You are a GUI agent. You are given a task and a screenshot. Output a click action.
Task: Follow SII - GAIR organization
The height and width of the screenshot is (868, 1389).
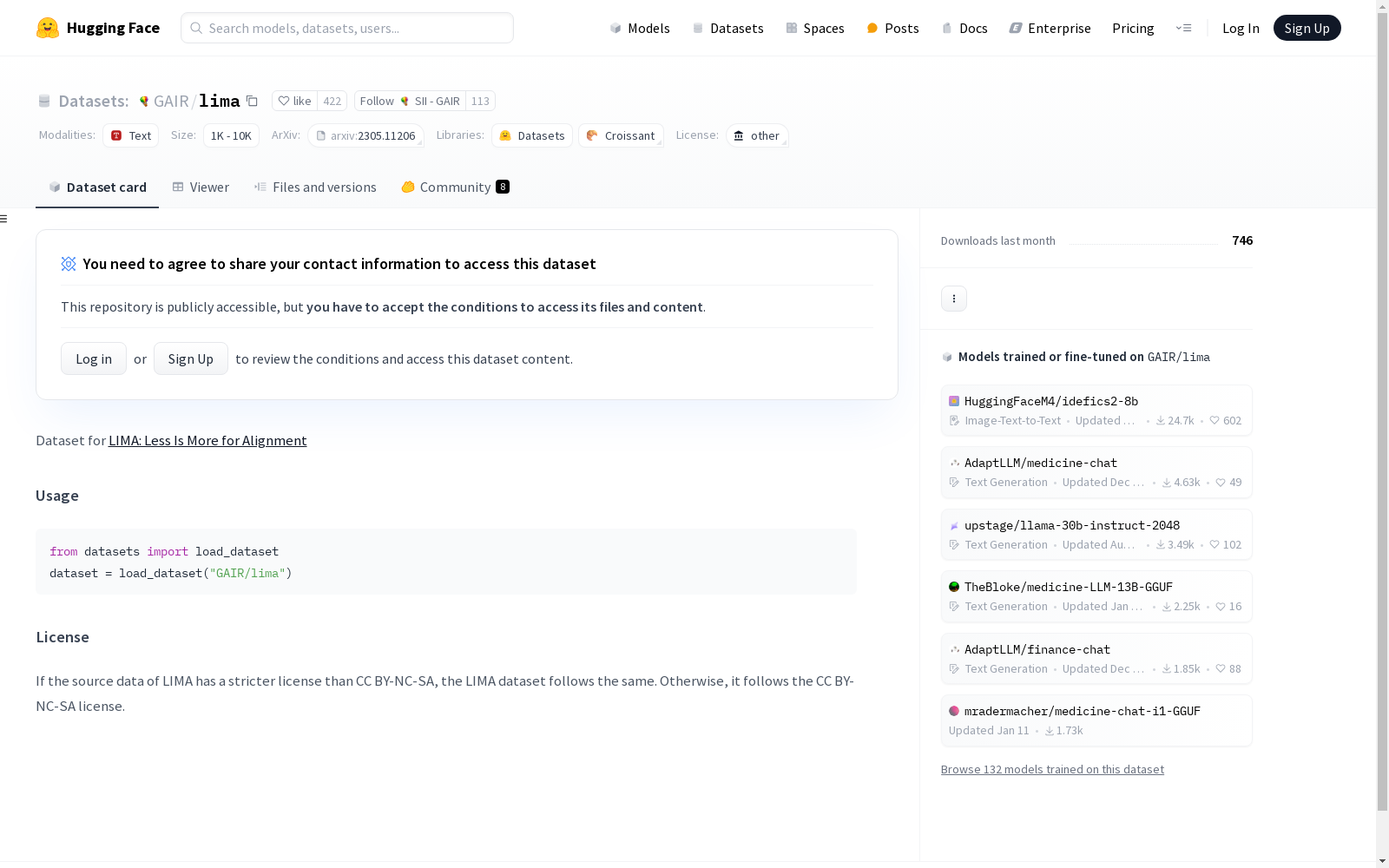pyautogui.click(x=410, y=101)
